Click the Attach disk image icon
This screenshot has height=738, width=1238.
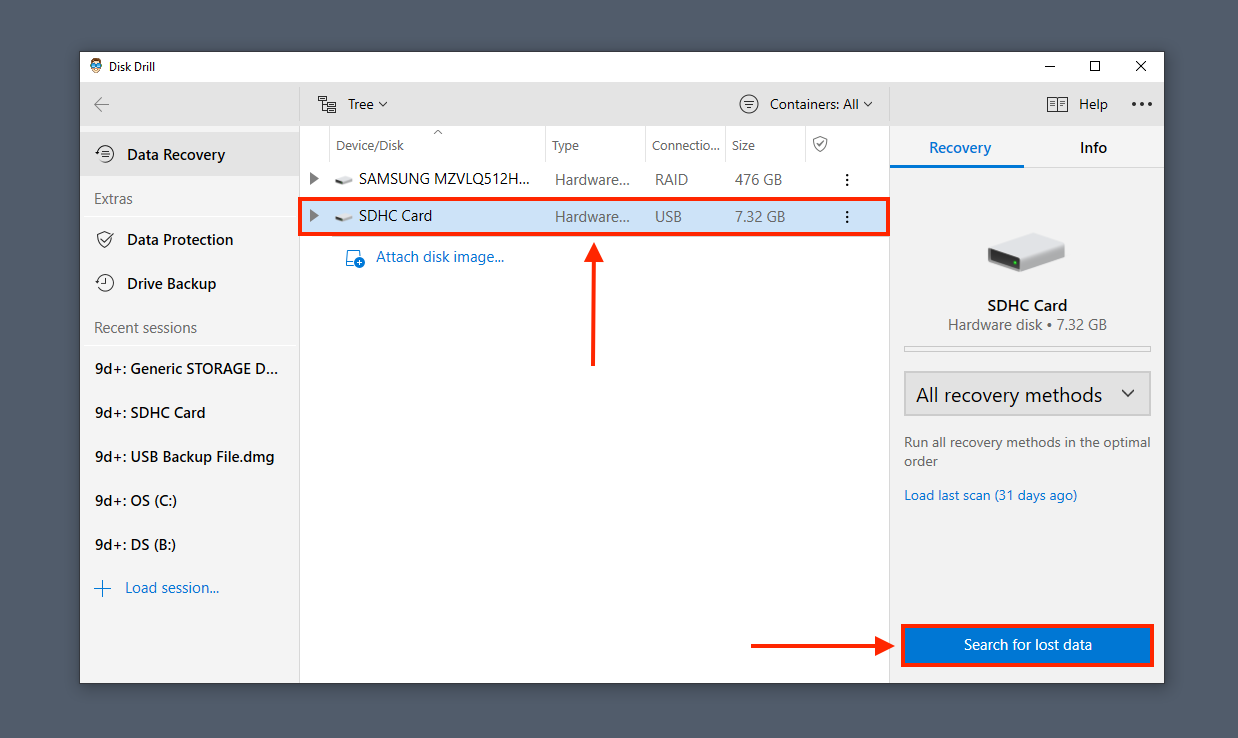click(355, 258)
